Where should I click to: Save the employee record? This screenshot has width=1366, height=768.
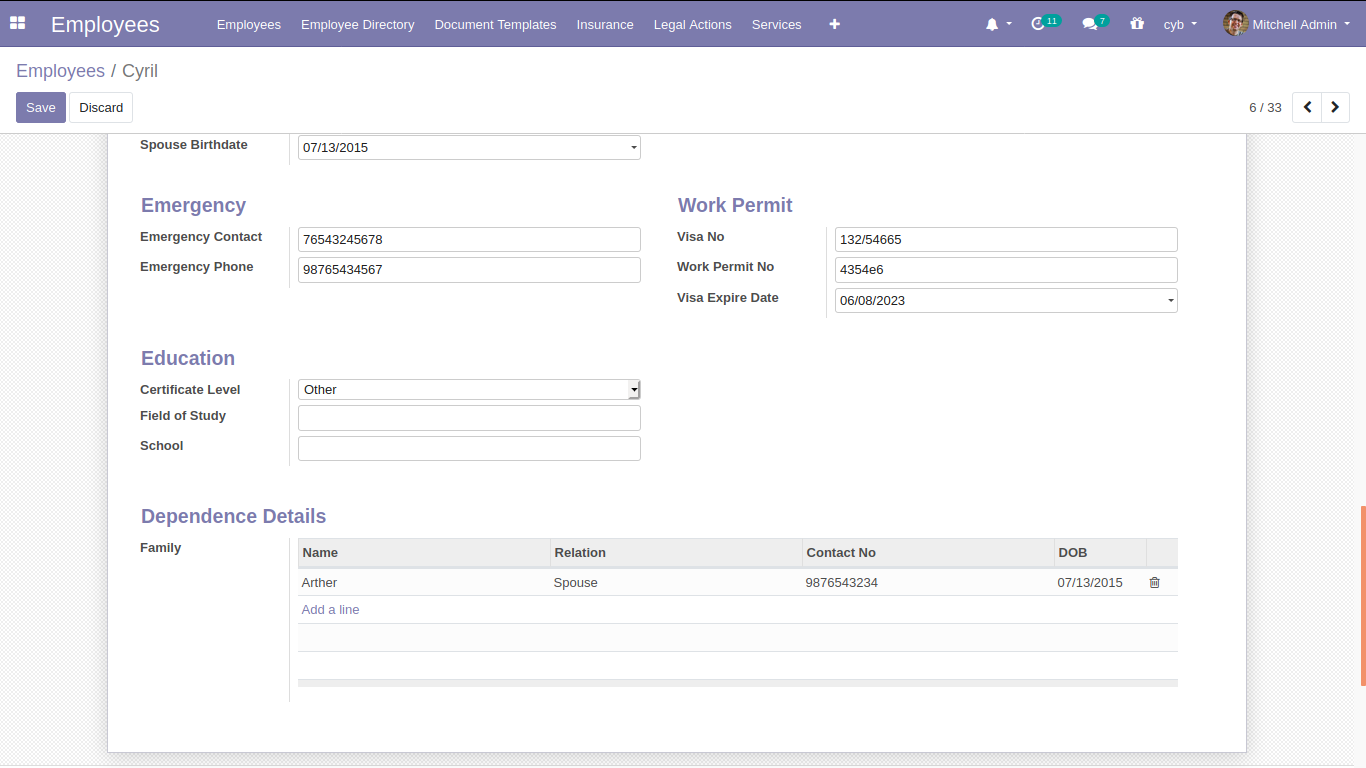point(40,107)
